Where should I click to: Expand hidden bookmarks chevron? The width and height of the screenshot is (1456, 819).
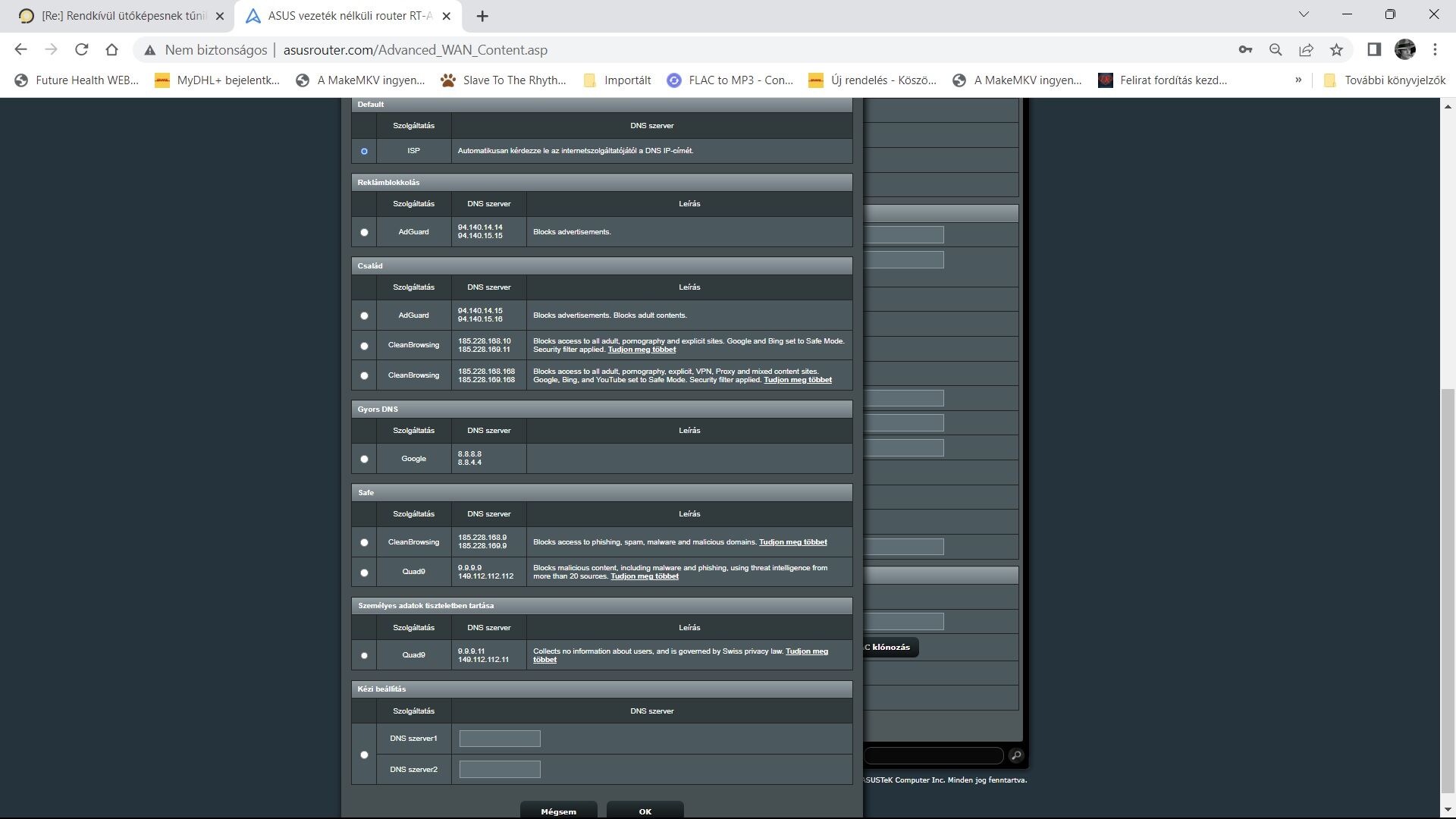(x=1298, y=80)
